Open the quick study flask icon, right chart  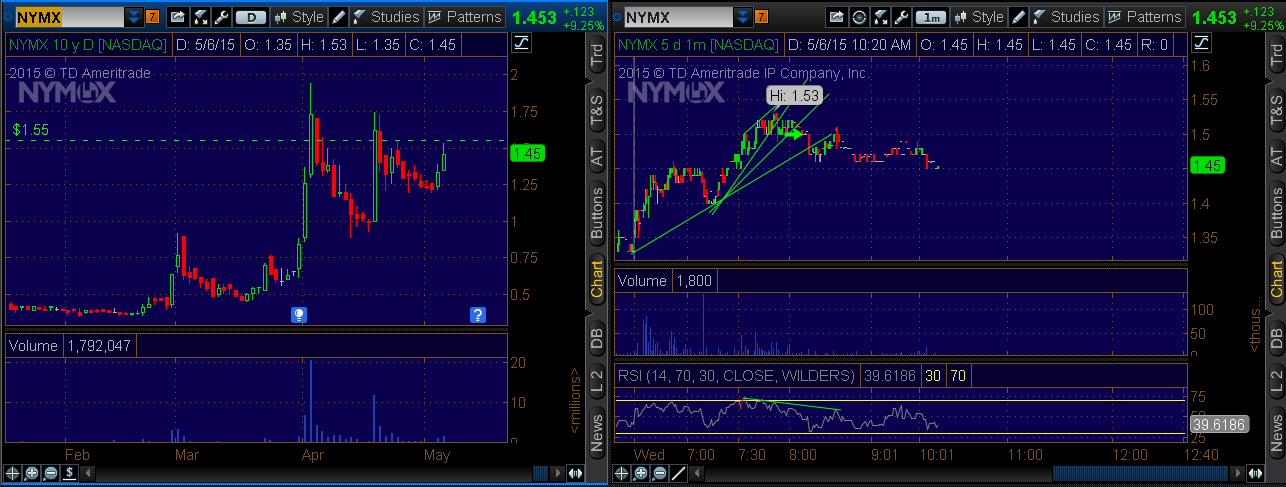(x=880, y=17)
